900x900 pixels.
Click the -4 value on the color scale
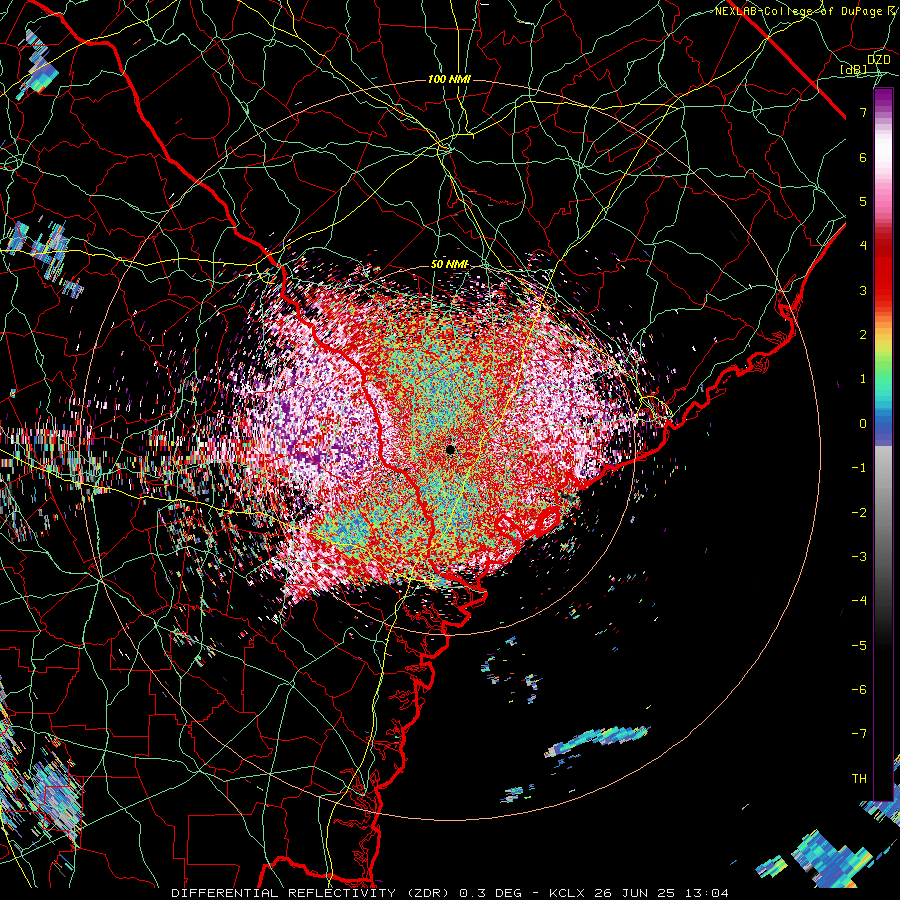[x=859, y=601]
